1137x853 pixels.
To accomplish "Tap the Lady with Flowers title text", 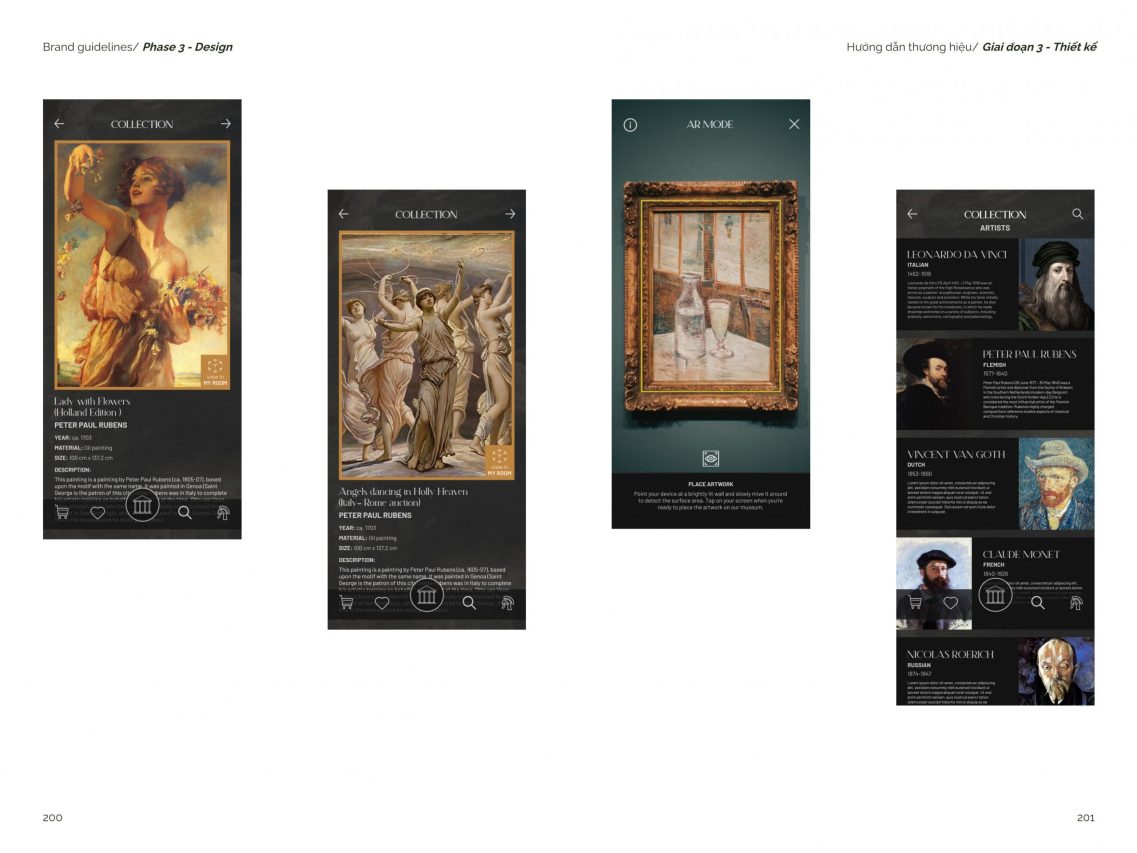I will 92,406.
